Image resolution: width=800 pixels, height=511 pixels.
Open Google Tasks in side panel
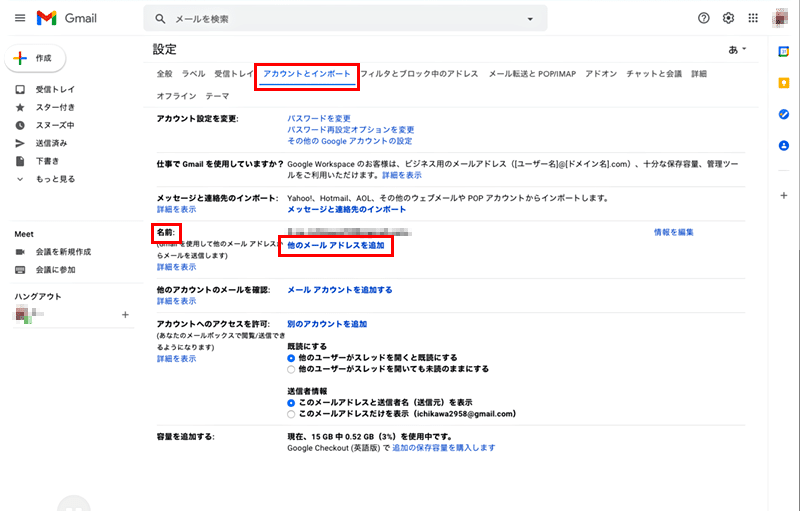[x=784, y=114]
